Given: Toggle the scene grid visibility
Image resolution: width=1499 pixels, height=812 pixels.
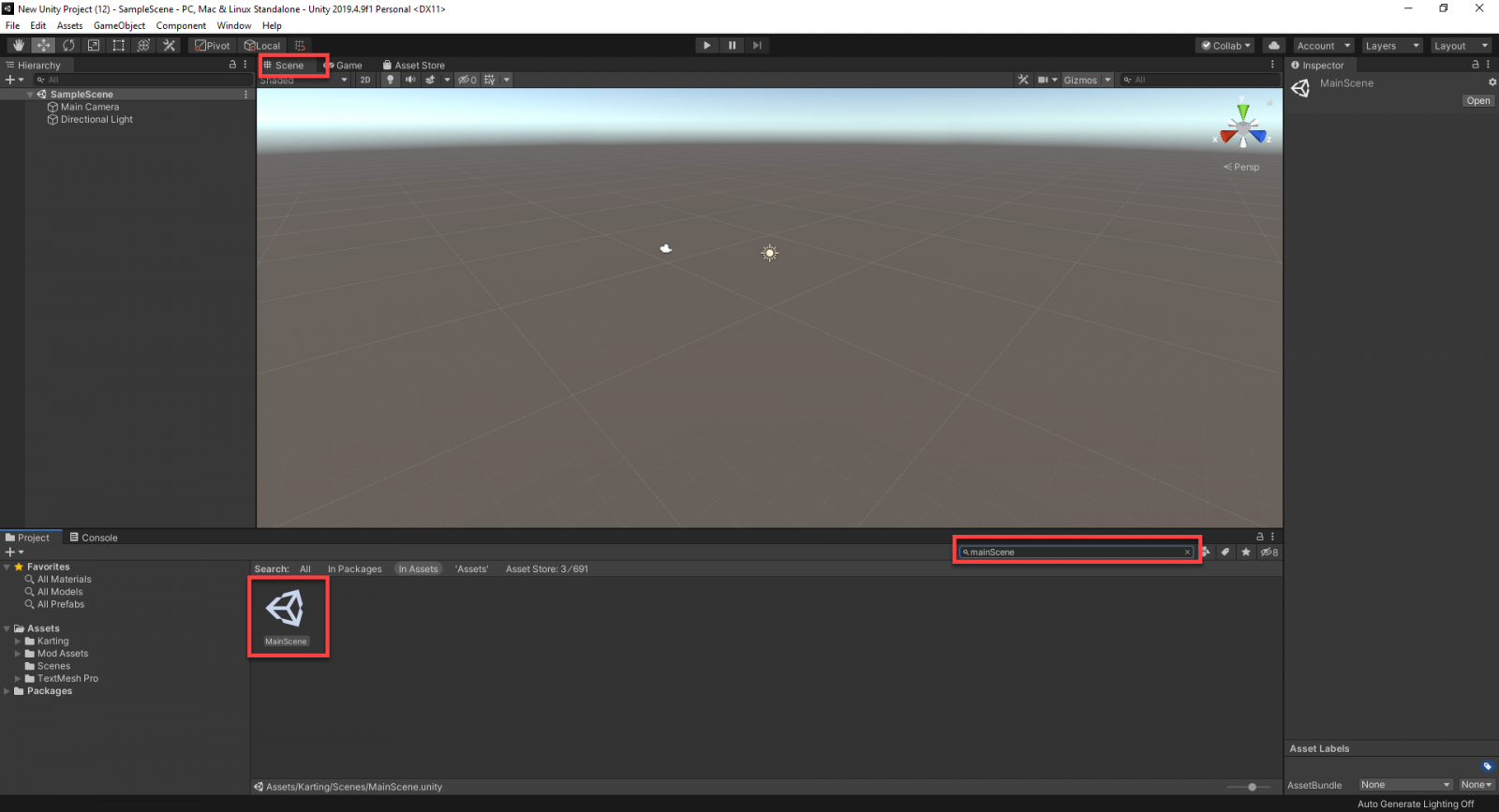Looking at the screenshot, I should [490, 80].
